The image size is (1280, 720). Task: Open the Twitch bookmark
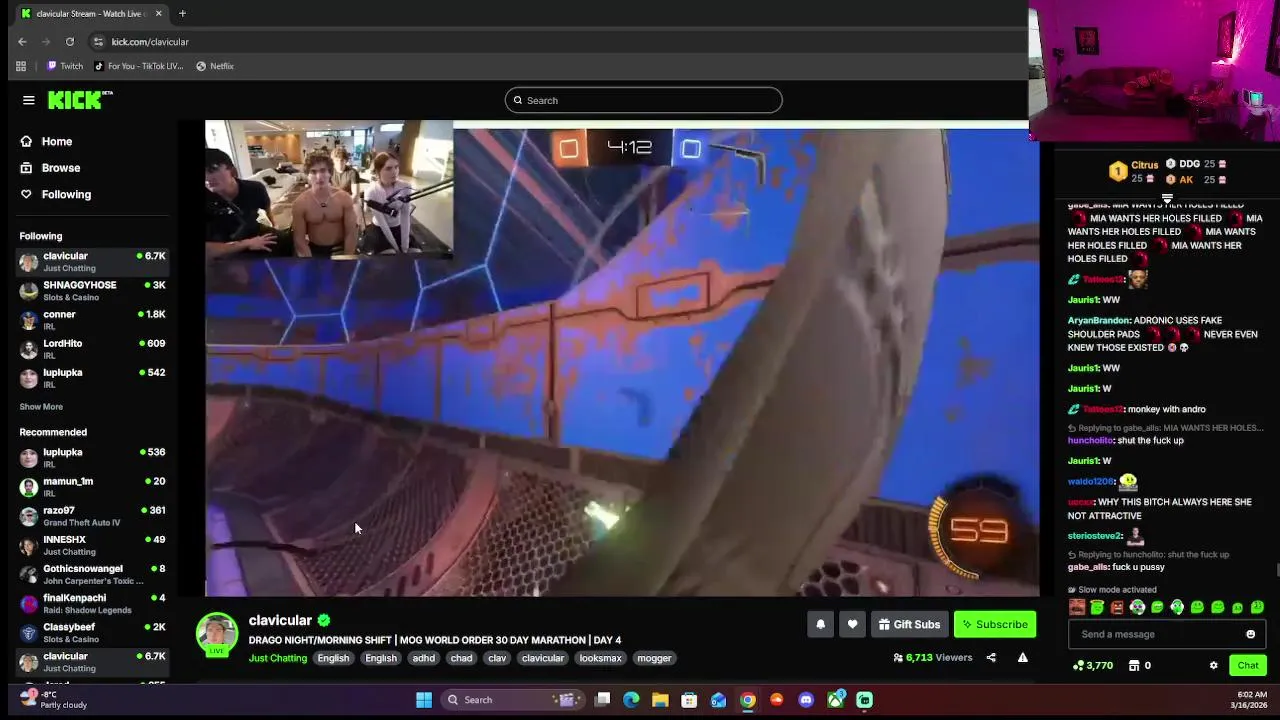point(65,66)
